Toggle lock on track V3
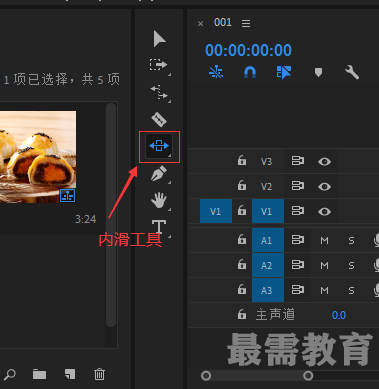This screenshot has height=389, width=379. (x=242, y=161)
